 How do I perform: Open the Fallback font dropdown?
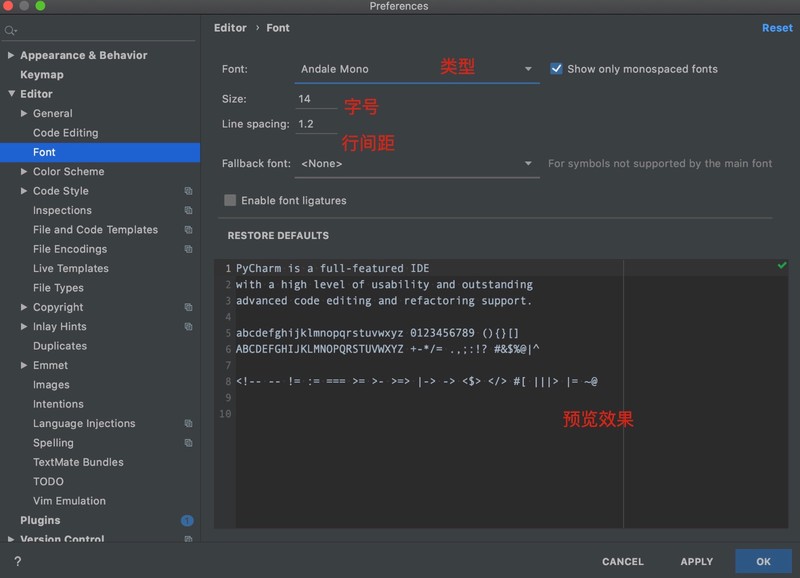click(417, 164)
